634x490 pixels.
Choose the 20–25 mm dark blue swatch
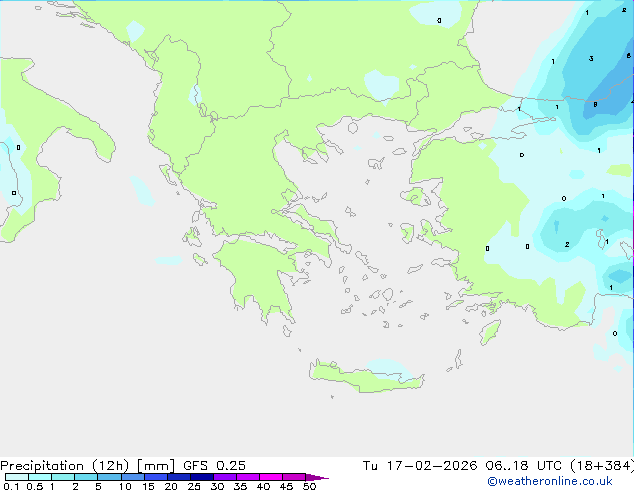pyautogui.click(x=178, y=477)
